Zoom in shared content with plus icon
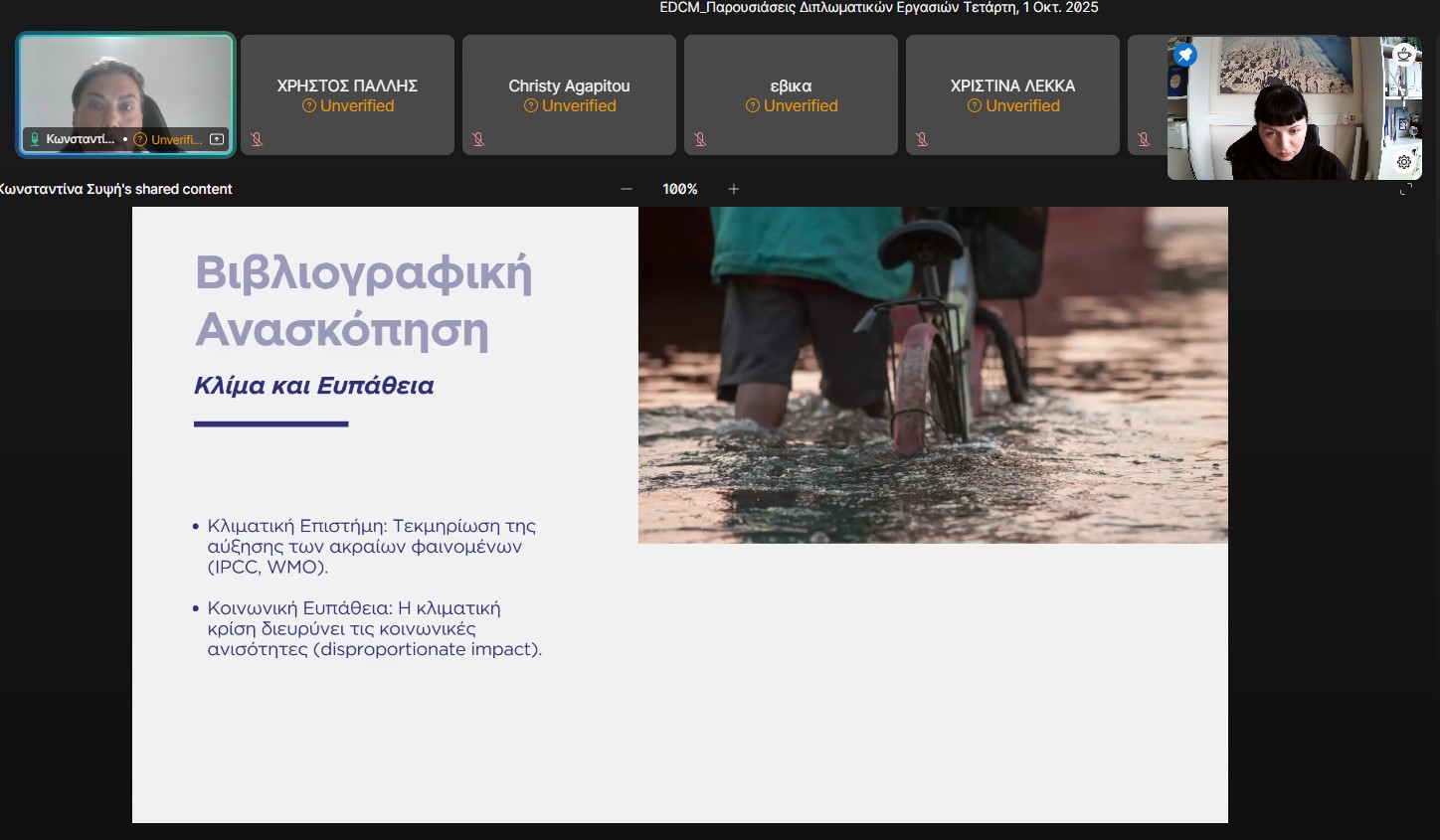 734,189
